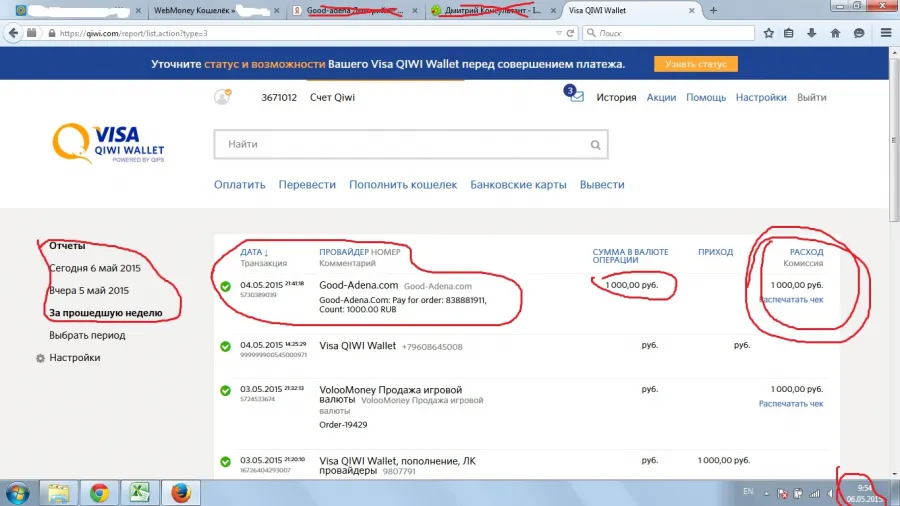Click the Firefox Home icon

835,33
